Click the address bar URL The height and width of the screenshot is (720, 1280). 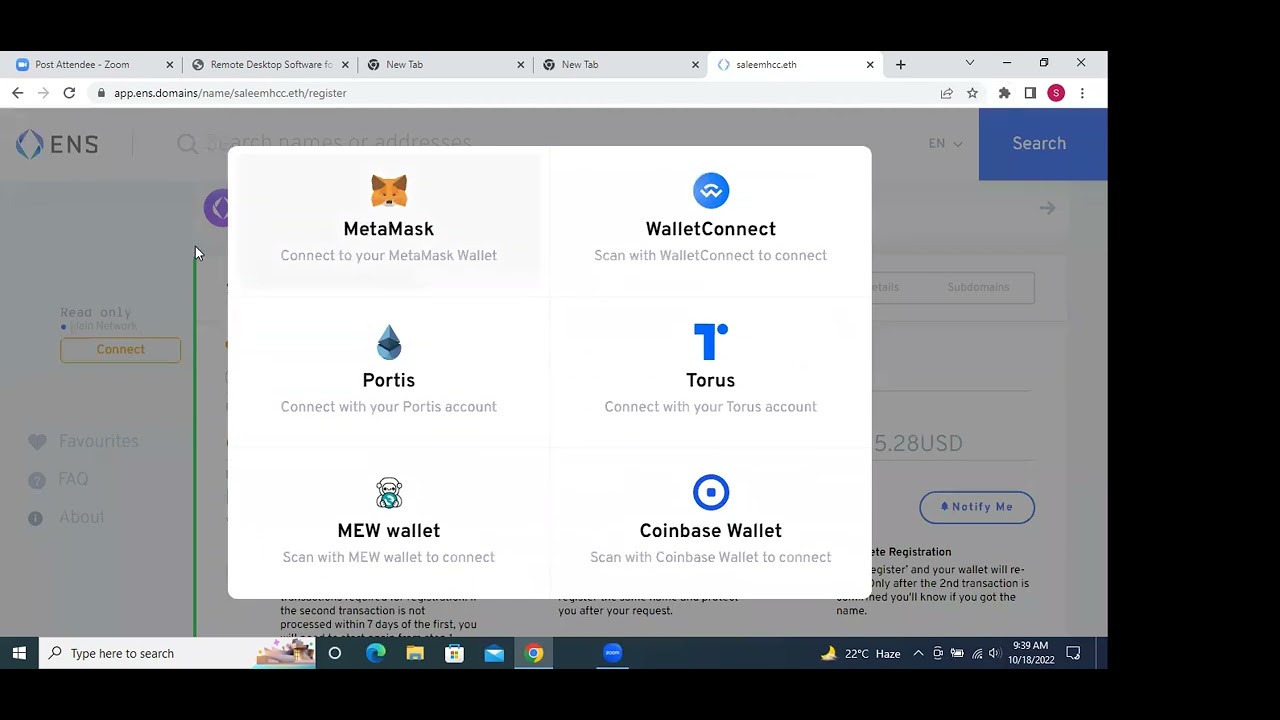coord(230,93)
